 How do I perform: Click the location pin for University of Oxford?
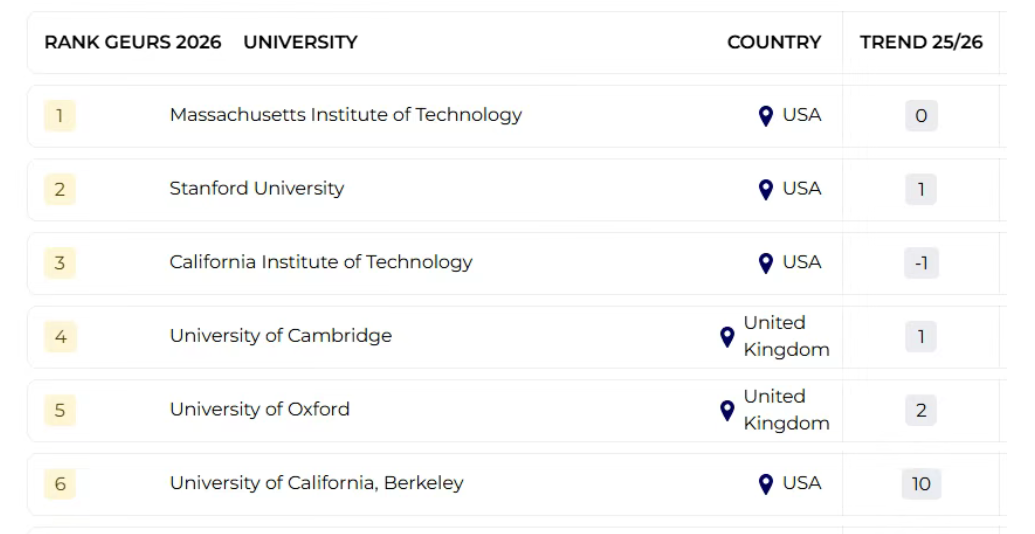pos(727,410)
